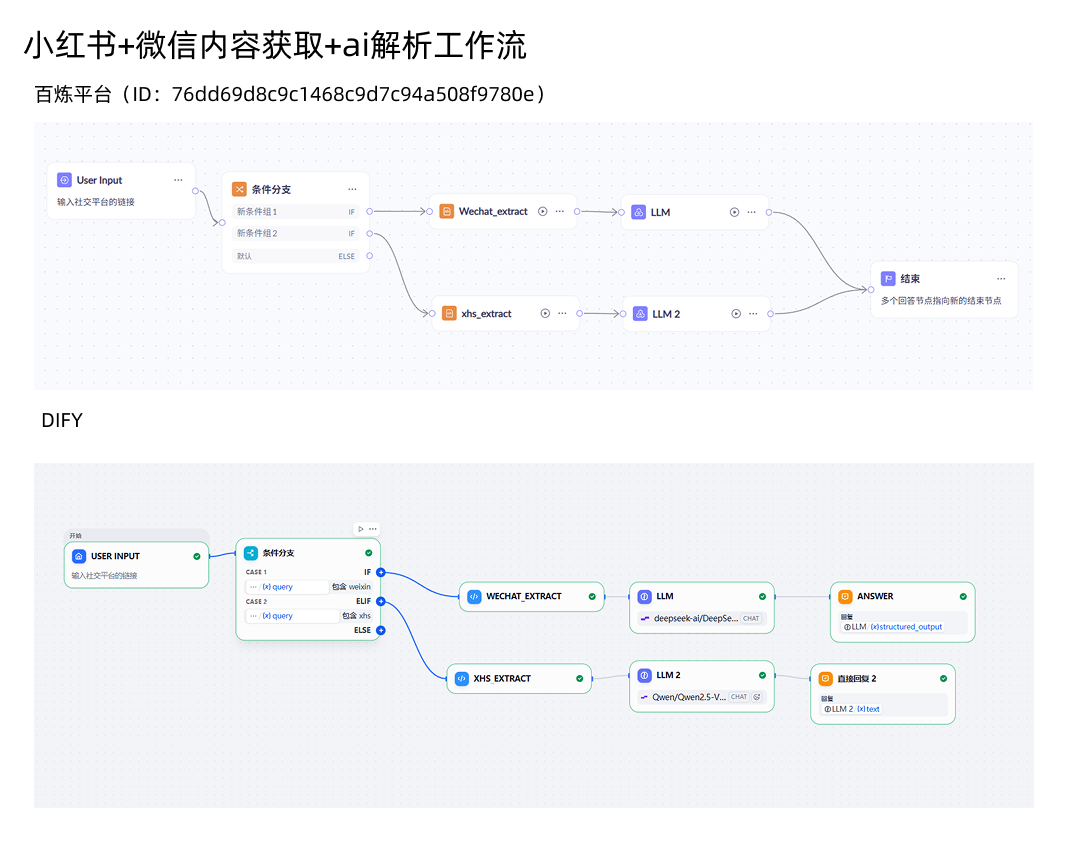Click the Wechat_extract node icon

click(447, 211)
